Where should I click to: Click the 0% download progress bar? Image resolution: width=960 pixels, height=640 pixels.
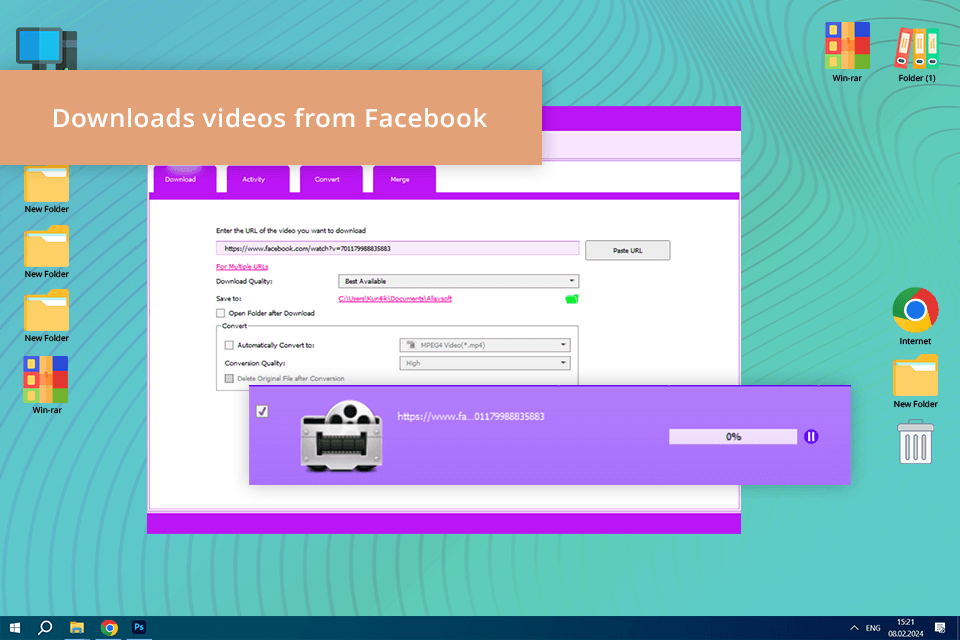pyautogui.click(x=733, y=437)
